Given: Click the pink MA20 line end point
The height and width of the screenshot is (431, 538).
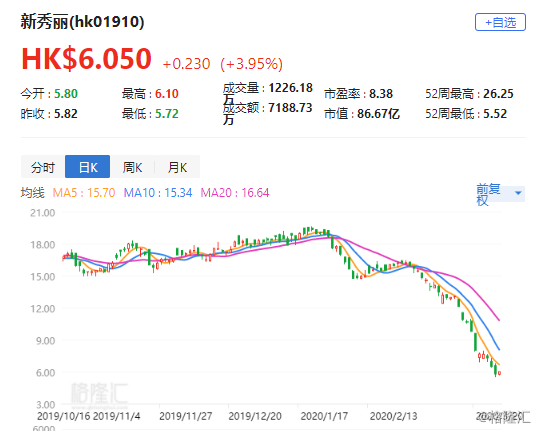Looking at the screenshot, I should 499,320.
